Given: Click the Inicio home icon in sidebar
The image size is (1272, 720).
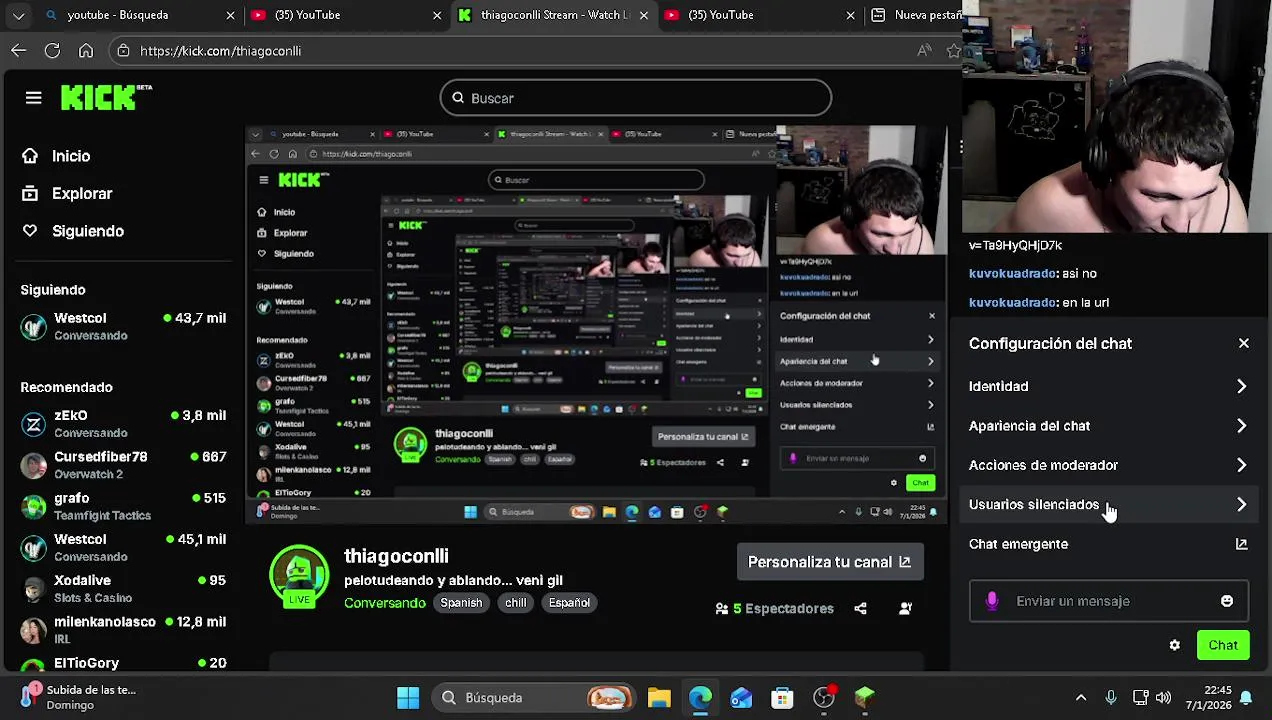Looking at the screenshot, I should click(30, 156).
